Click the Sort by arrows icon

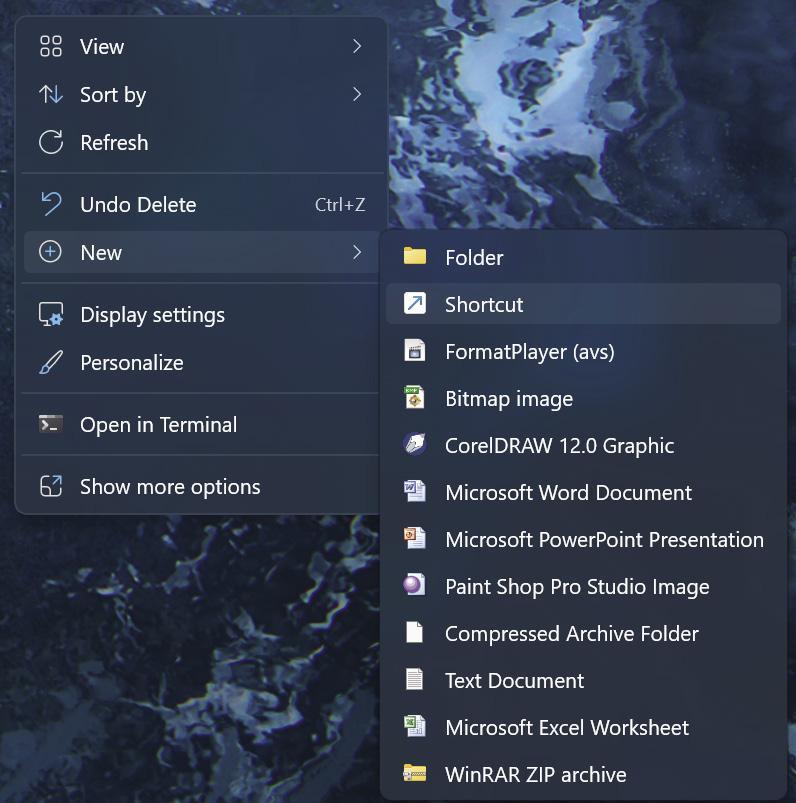[x=51, y=94]
